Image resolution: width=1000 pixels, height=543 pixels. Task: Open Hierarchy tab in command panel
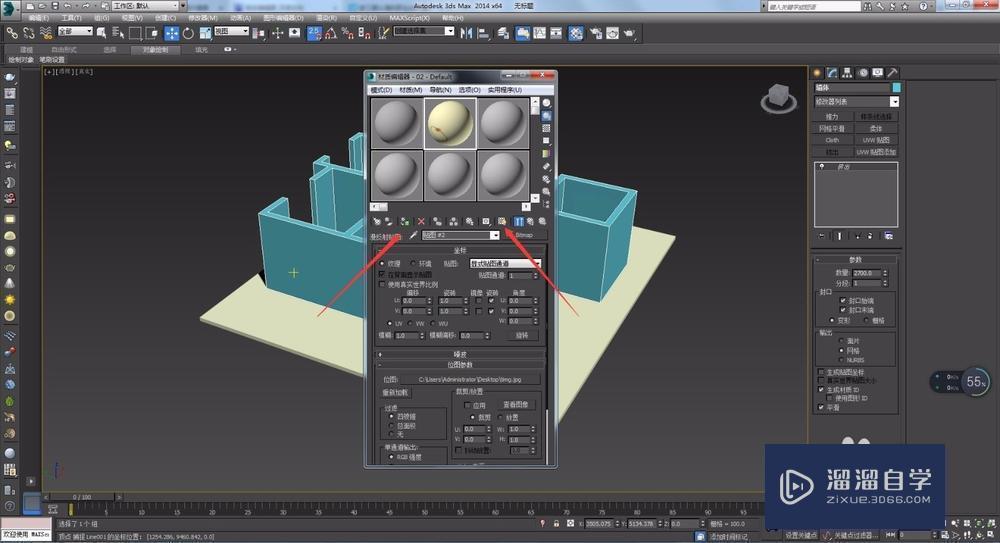pyautogui.click(x=848, y=73)
